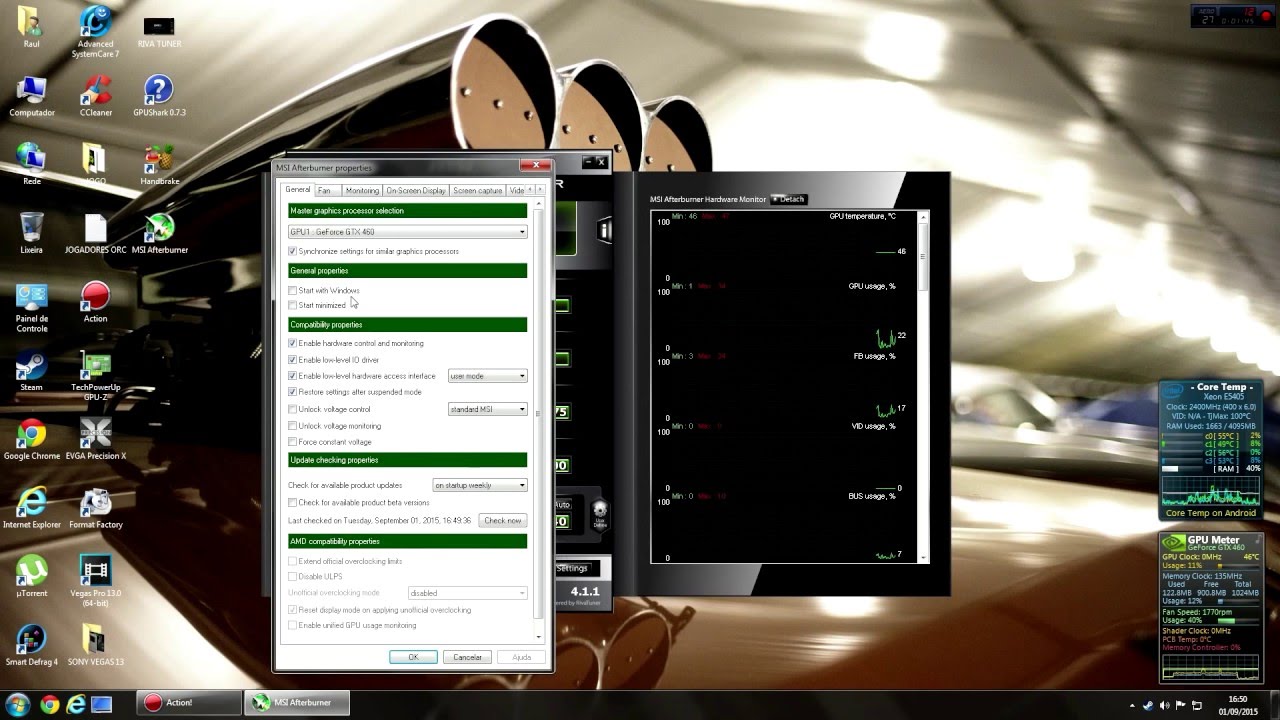Check the product beta versions option

coord(292,502)
